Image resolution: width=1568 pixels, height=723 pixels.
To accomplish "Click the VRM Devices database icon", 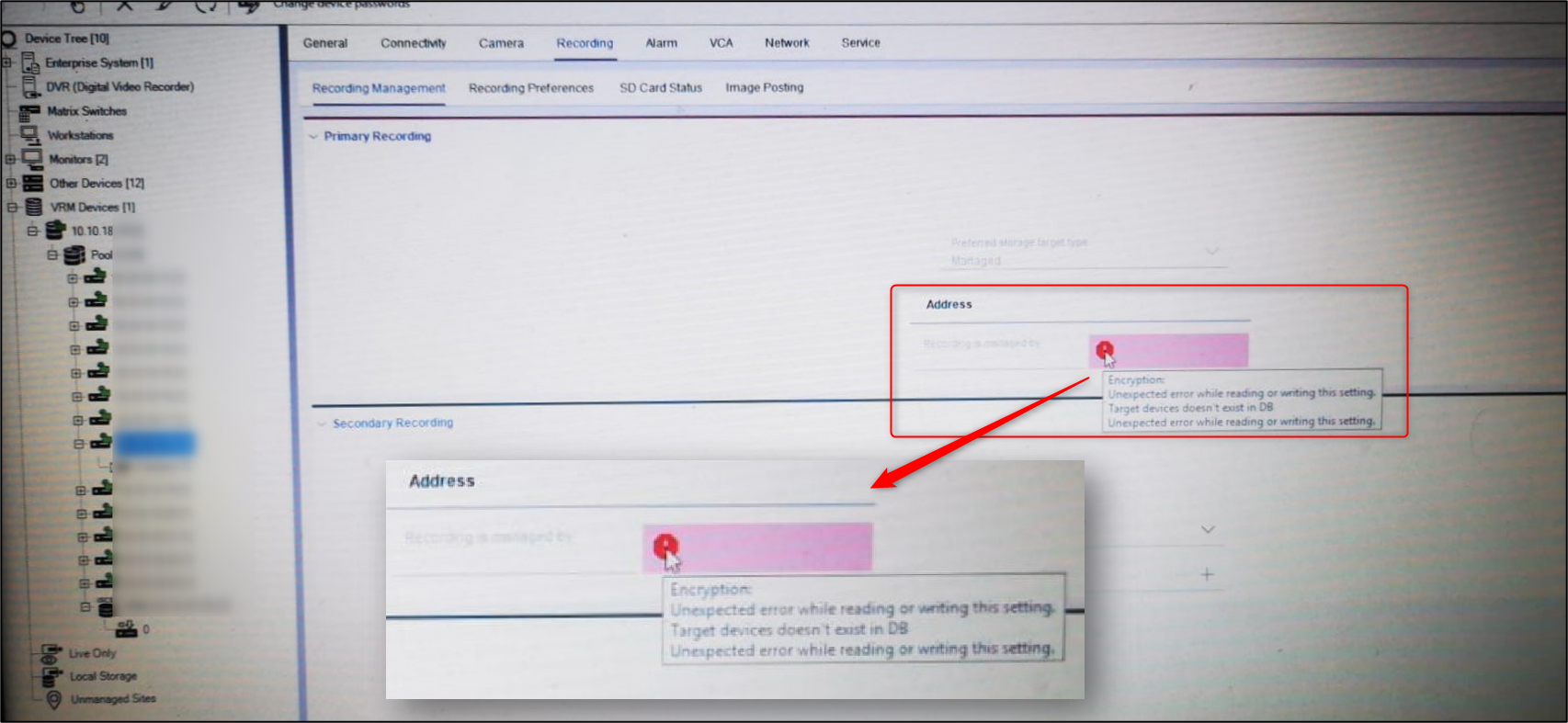I will 34,207.
